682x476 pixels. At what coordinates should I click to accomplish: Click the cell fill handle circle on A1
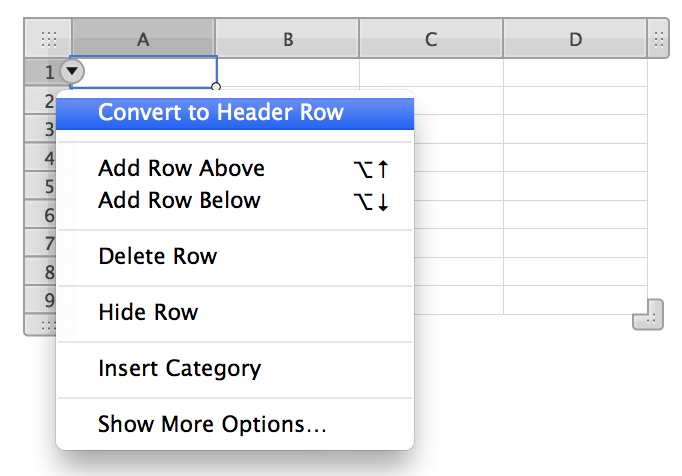tap(216, 87)
